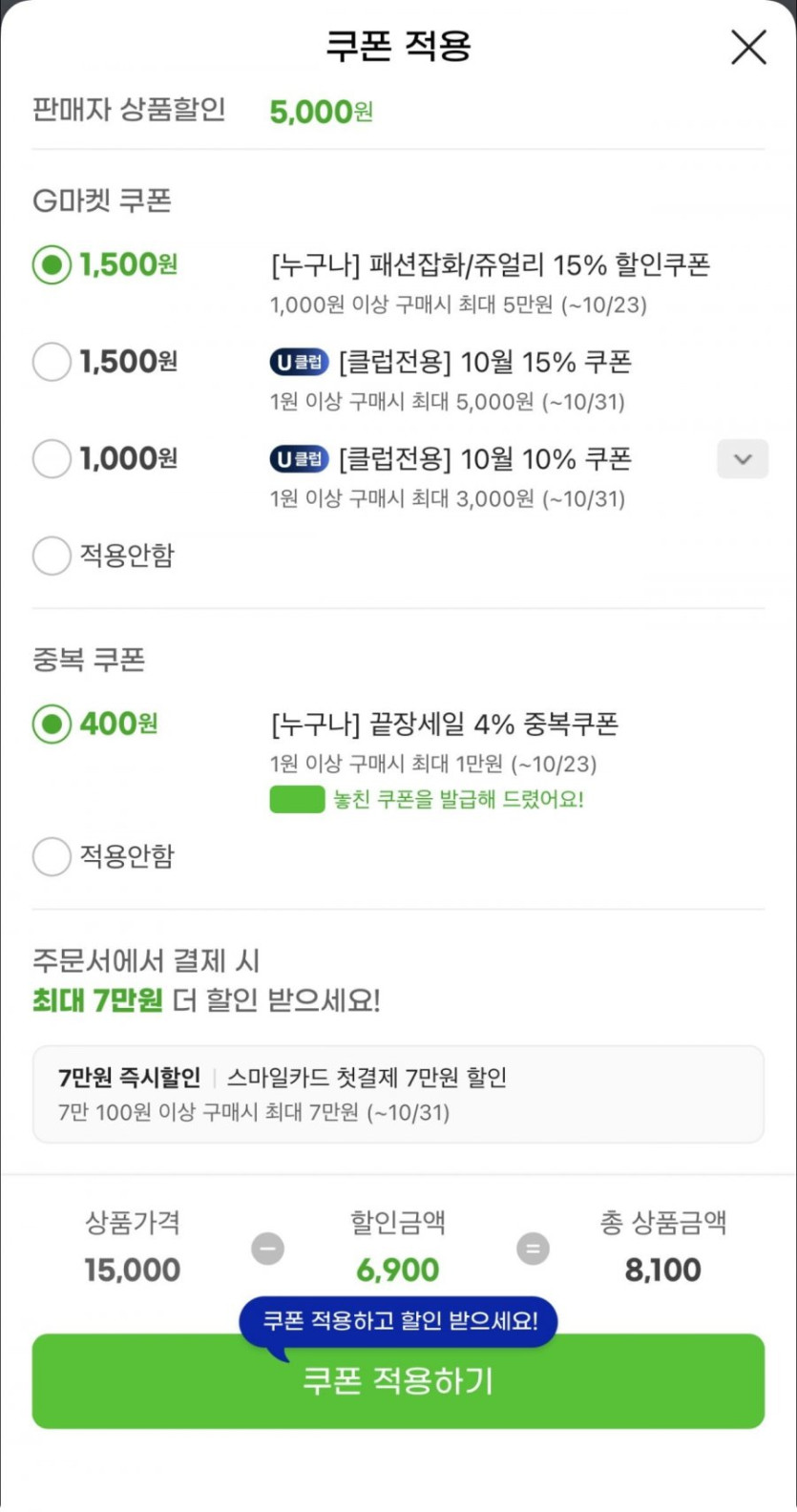Click the 8,100 총 상품금액 total

[662, 1270]
